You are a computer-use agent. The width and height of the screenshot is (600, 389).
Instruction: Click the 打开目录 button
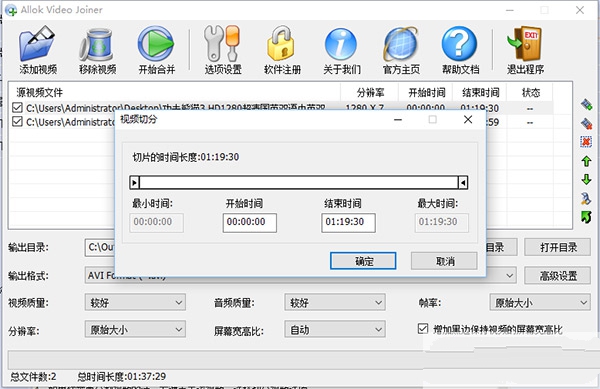(x=558, y=247)
